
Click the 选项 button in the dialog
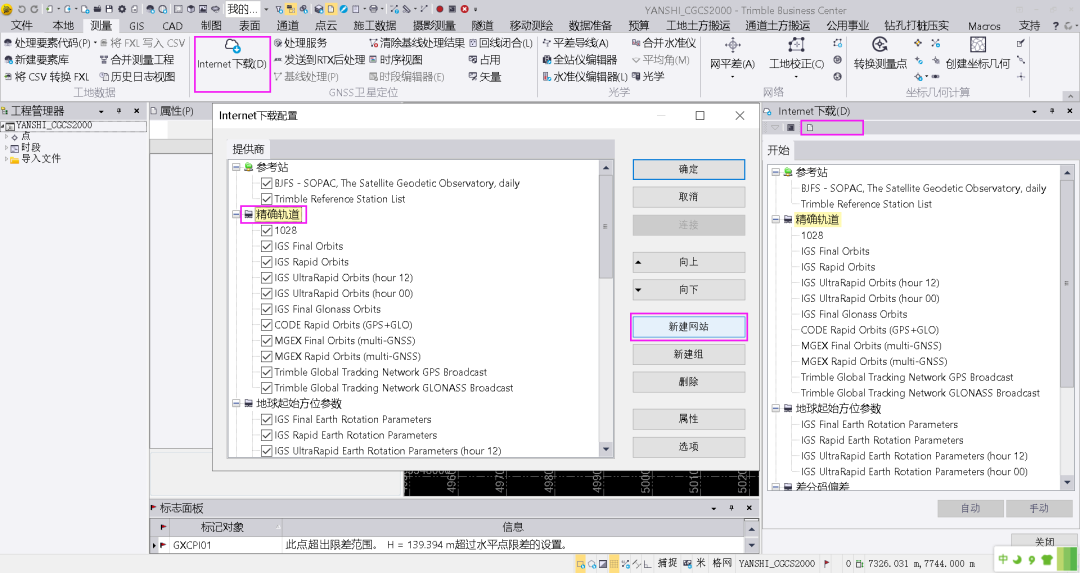(689, 447)
